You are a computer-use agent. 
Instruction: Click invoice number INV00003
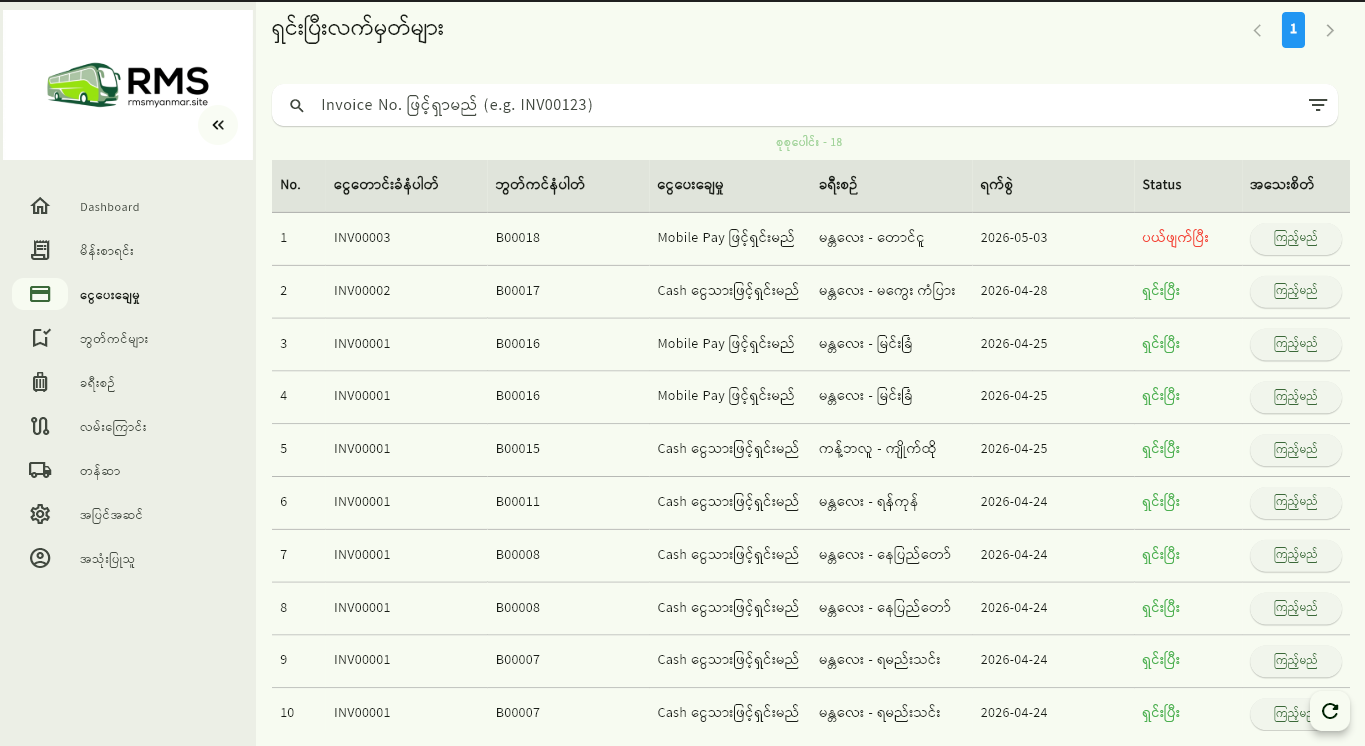point(362,238)
